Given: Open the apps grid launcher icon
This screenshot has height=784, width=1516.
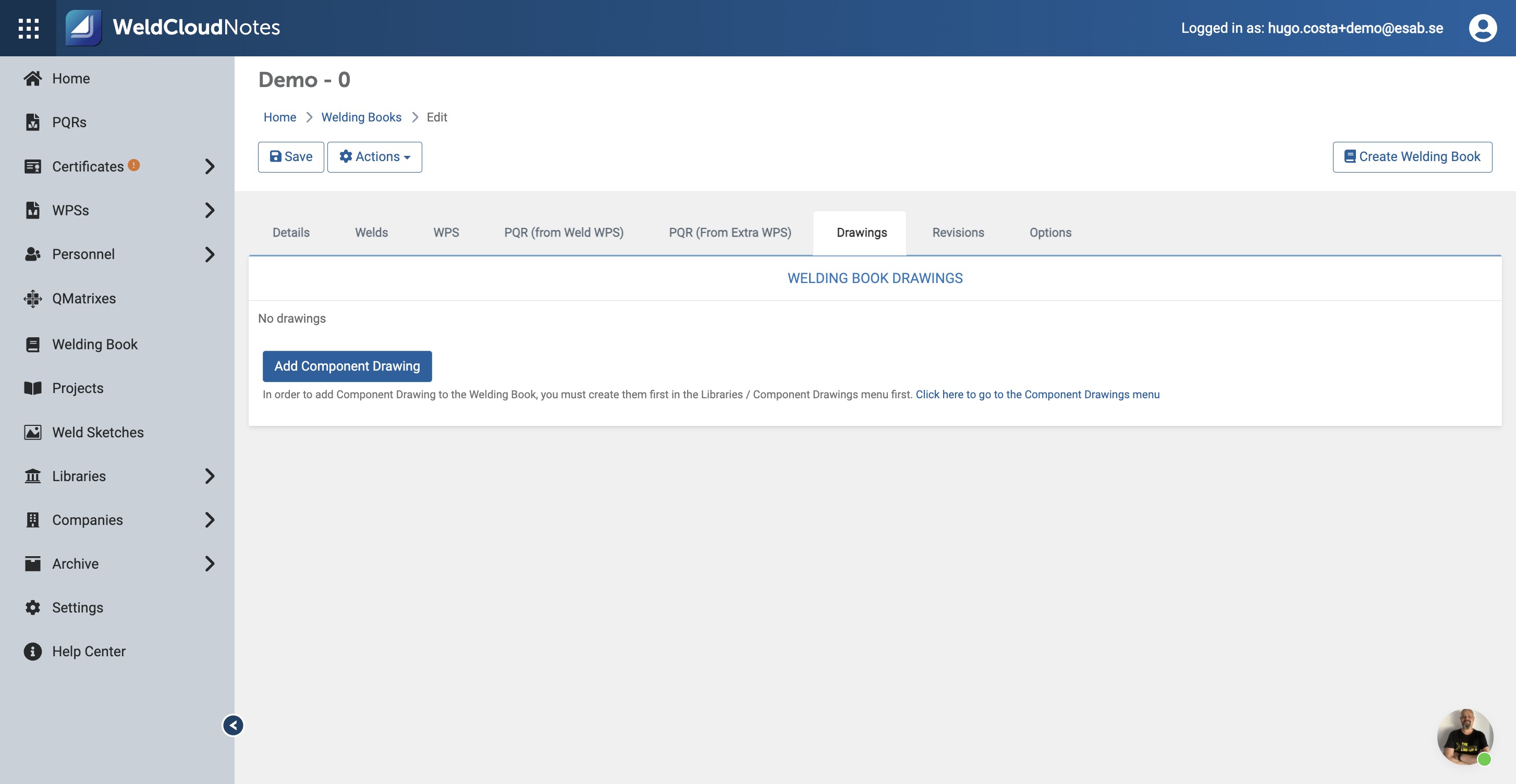Looking at the screenshot, I should click(28, 28).
